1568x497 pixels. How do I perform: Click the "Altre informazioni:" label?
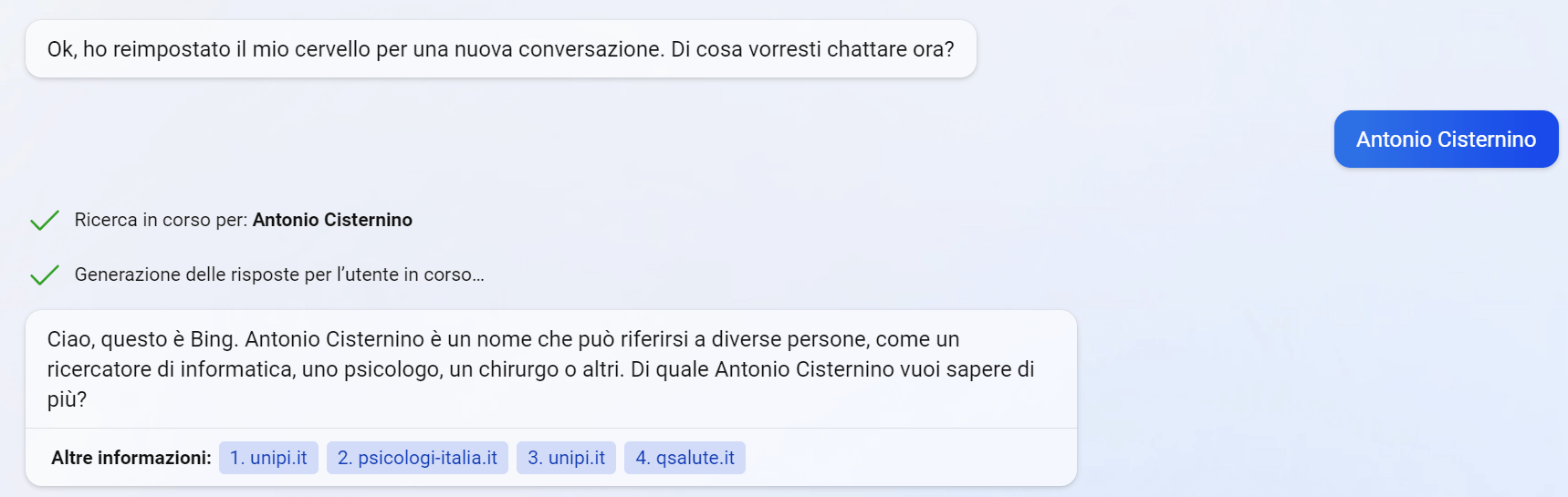click(x=131, y=458)
